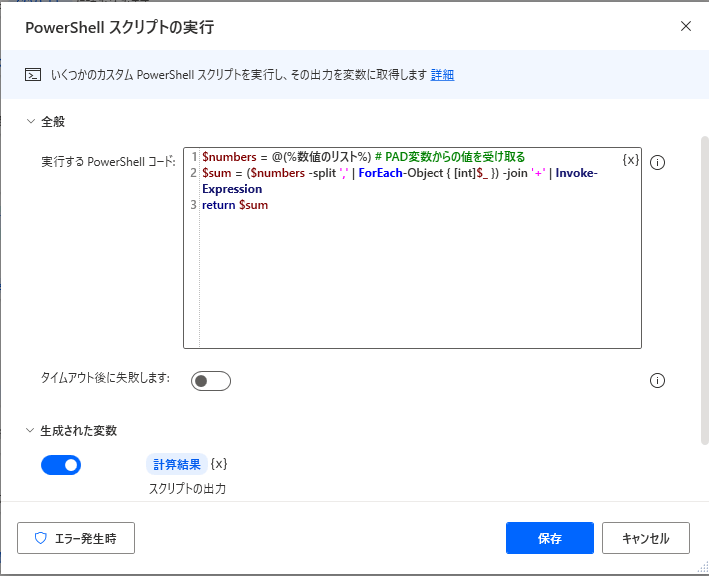709x576 pixels.
Task: Show info for PowerShell code field
Action: pyautogui.click(x=657, y=162)
